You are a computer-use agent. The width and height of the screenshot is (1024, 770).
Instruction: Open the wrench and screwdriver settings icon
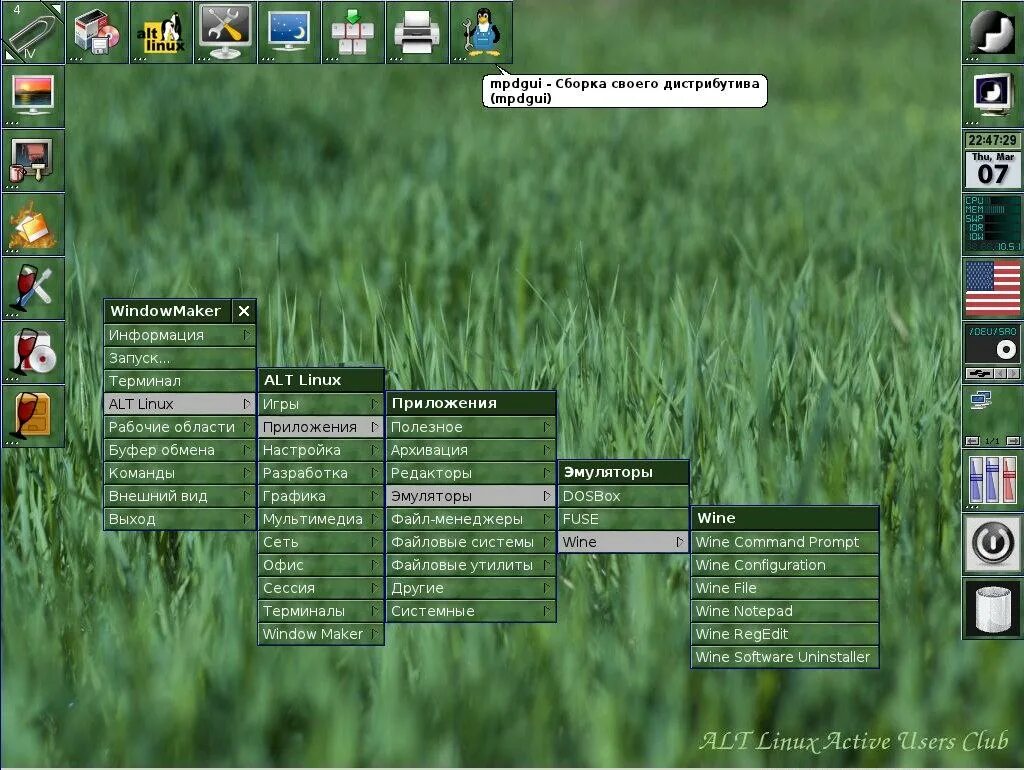coord(225,32)
